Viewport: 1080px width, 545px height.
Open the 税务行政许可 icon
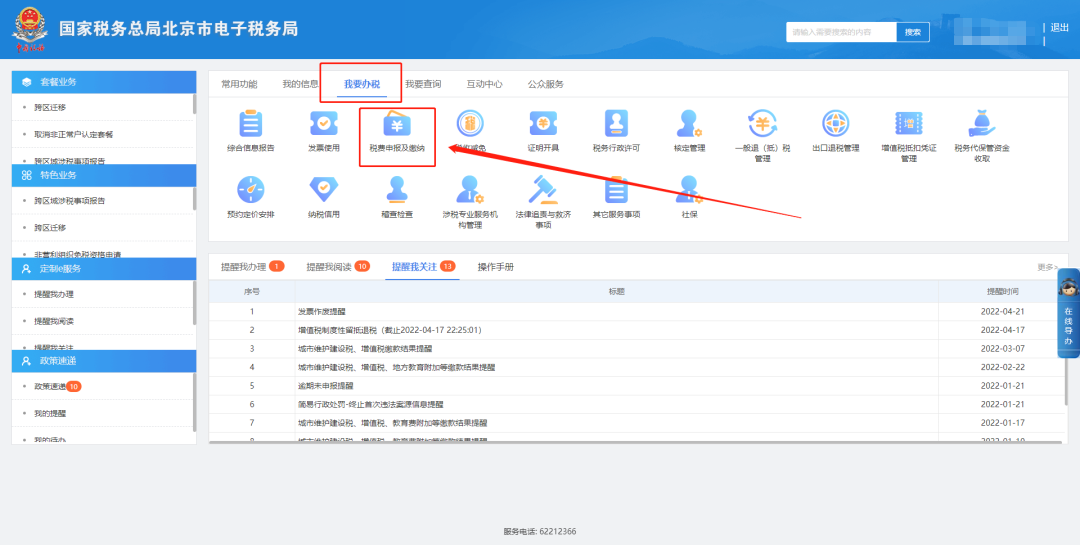pyautogui.click(x=616, y=124)
